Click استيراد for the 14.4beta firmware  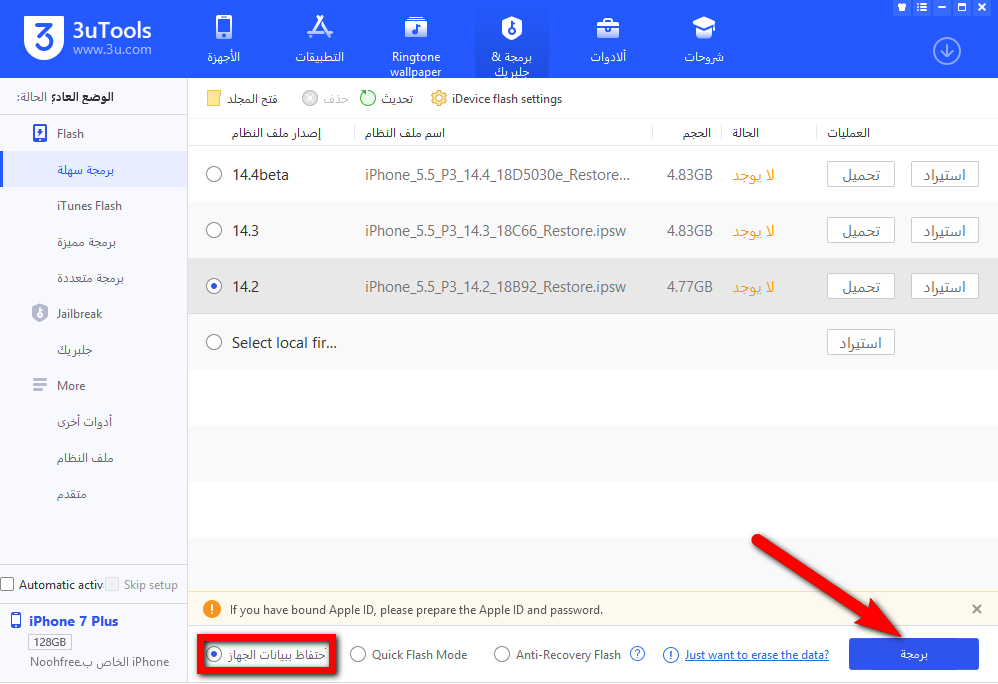[945, 174]
